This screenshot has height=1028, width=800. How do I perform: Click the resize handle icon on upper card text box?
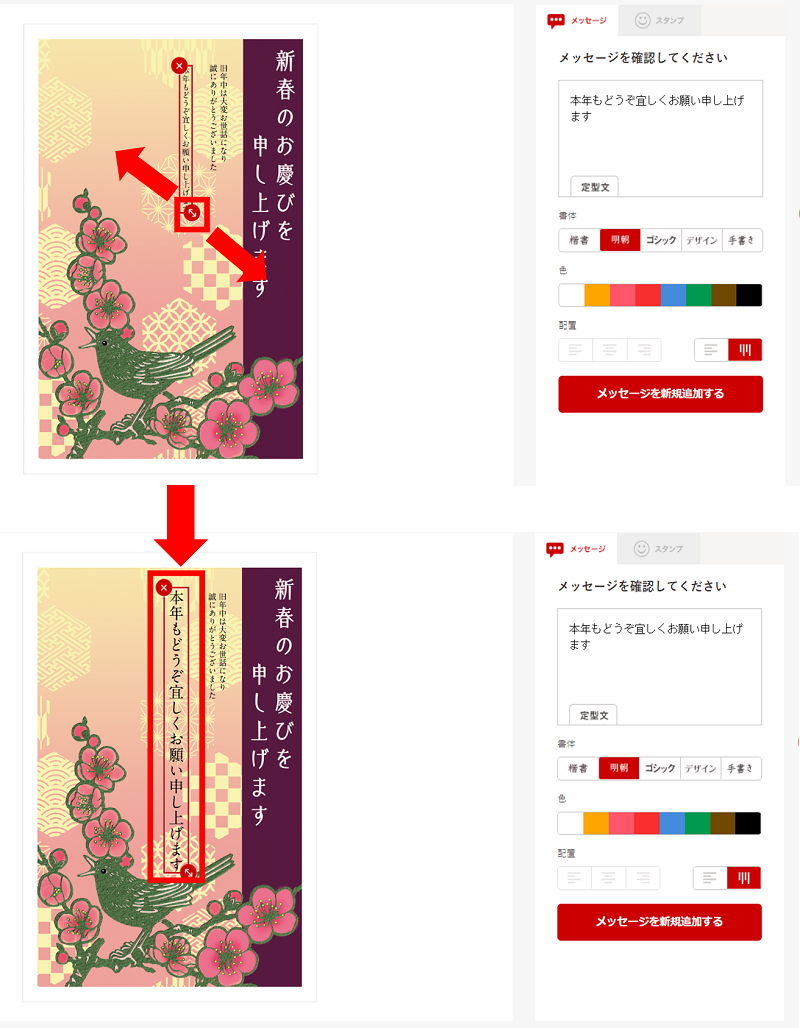point(191,213)
